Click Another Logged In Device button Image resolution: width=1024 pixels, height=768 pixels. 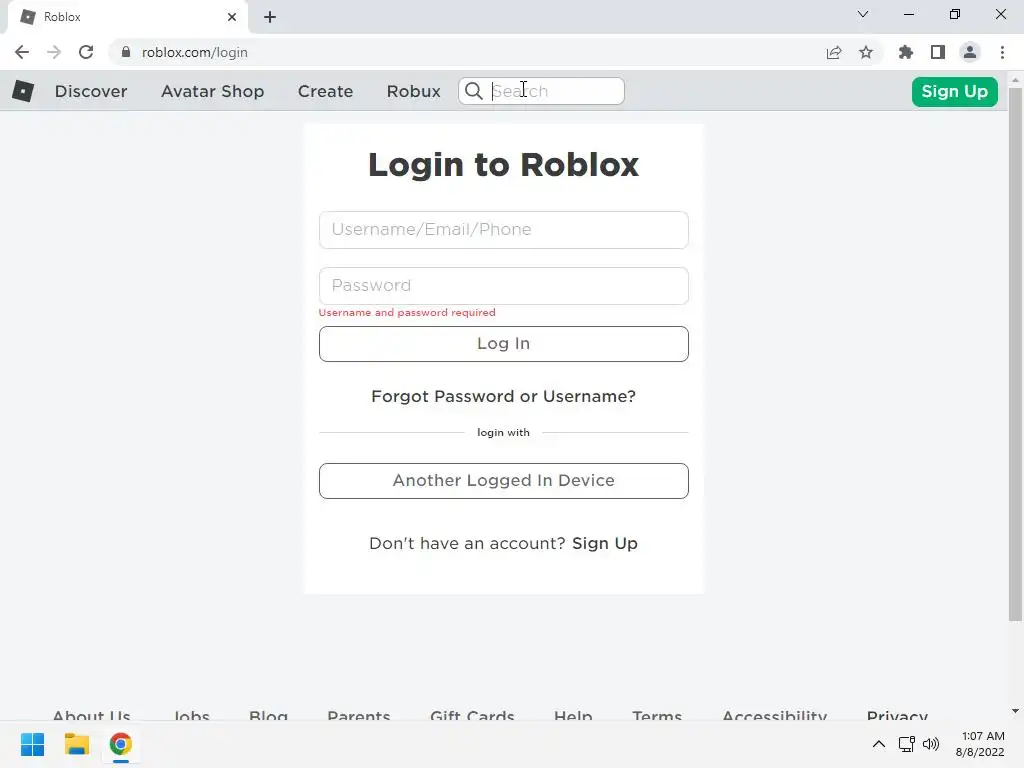tap(504, 481)
